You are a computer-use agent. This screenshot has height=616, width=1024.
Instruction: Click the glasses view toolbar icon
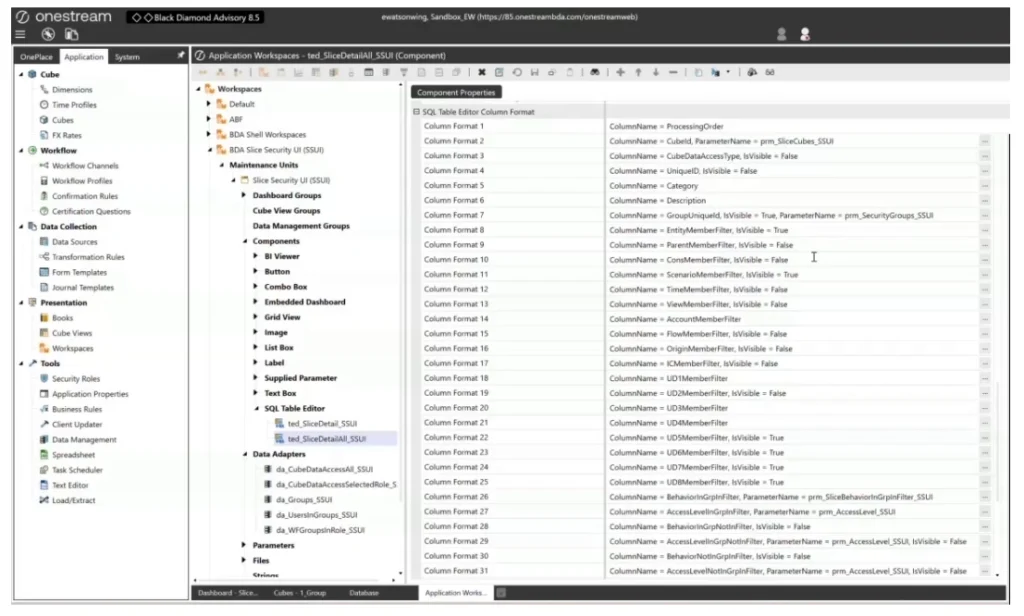770,73
